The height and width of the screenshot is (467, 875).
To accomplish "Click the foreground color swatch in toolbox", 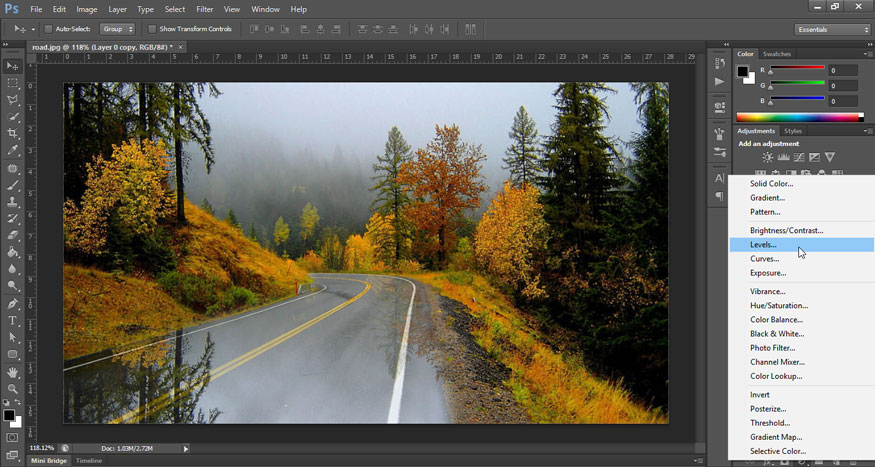I will [x=9, y=414].
